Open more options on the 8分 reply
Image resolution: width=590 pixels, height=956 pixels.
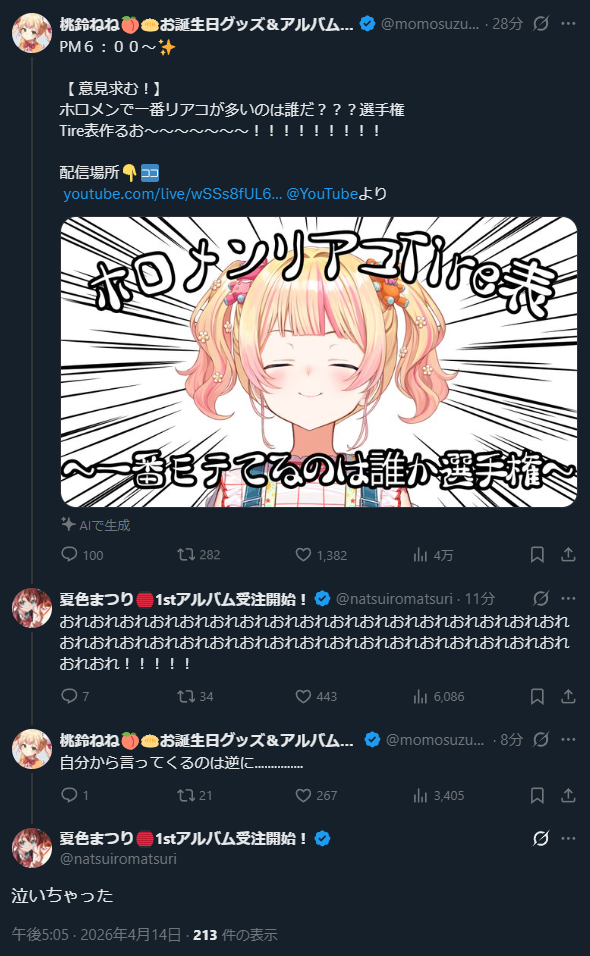click(x=568, y=740)
